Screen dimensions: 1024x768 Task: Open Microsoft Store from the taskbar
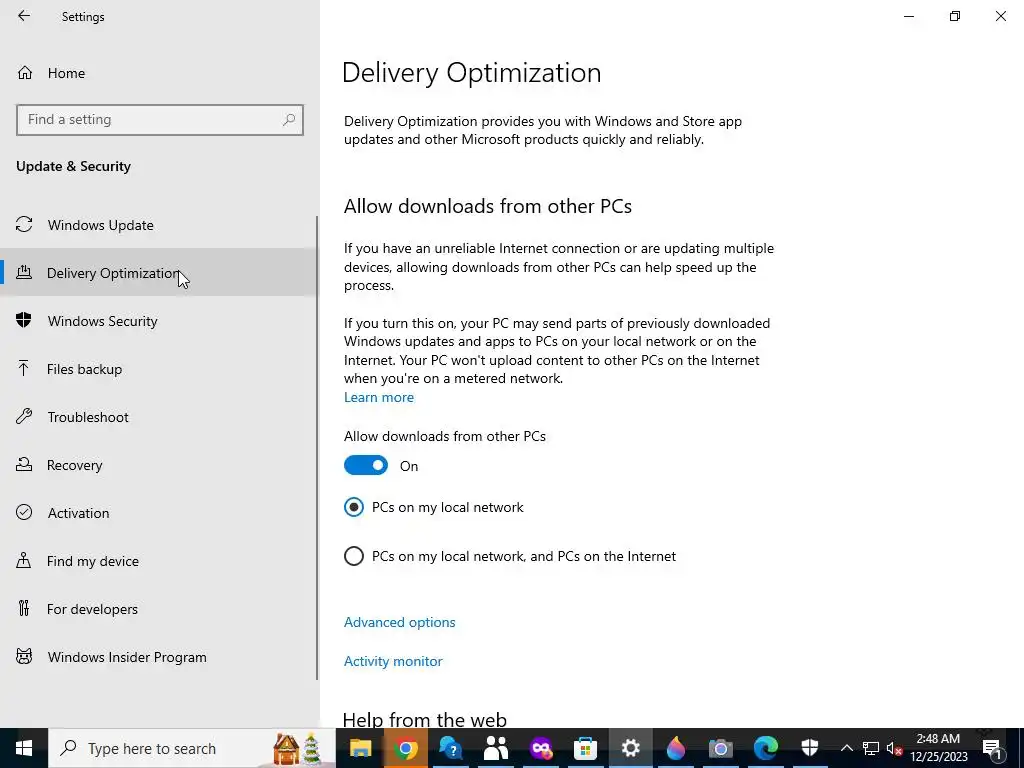[585, 748]
